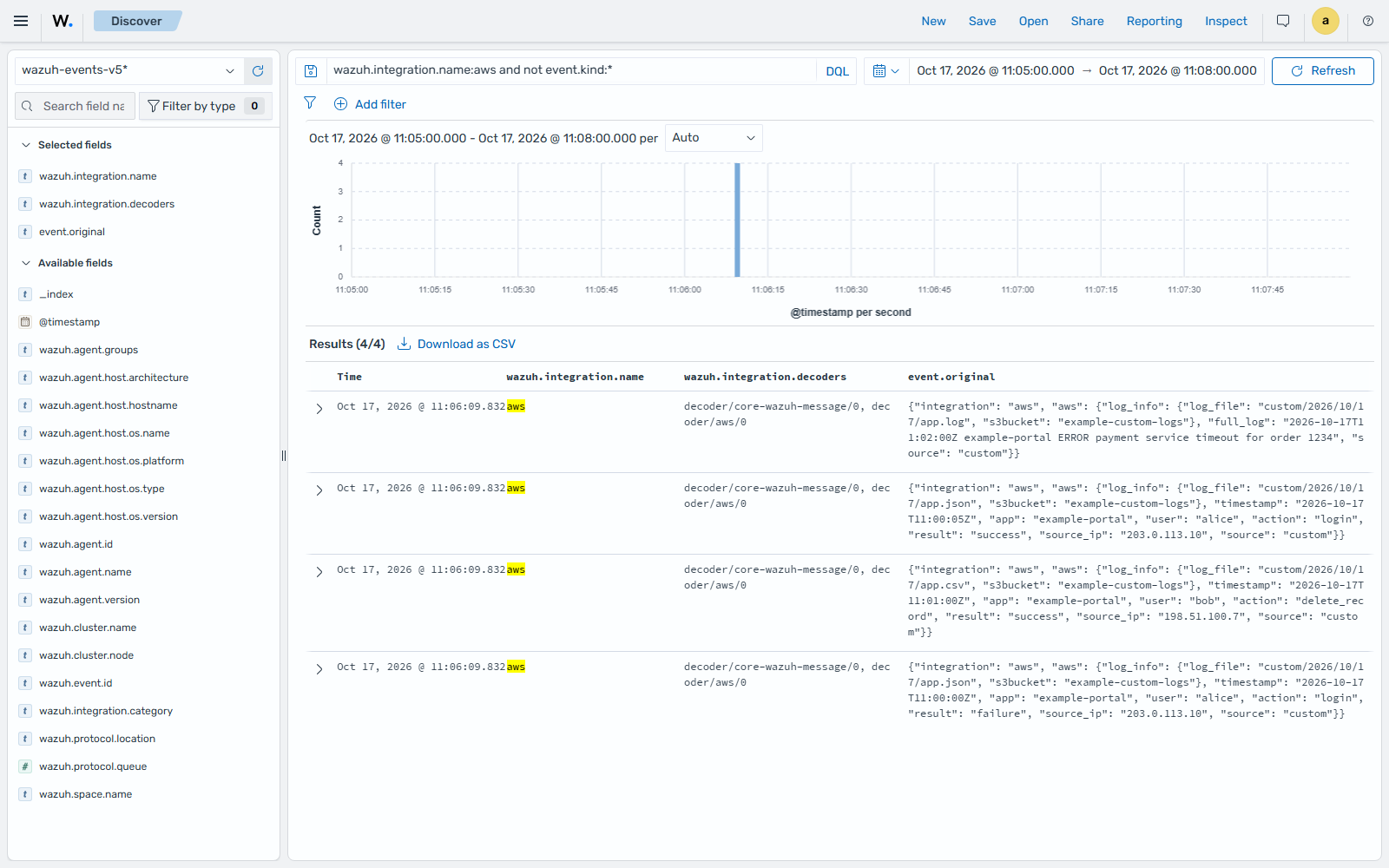Click the wazuh.cluster.name field type icon

[25, 628]
